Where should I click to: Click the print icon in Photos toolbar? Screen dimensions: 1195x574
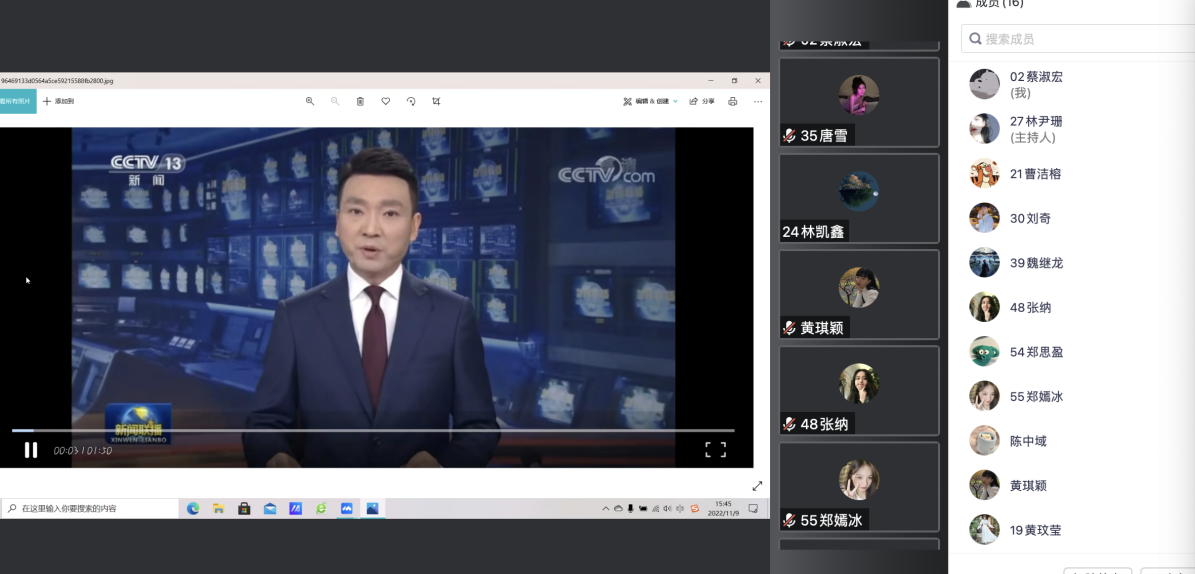pos(733,101)
